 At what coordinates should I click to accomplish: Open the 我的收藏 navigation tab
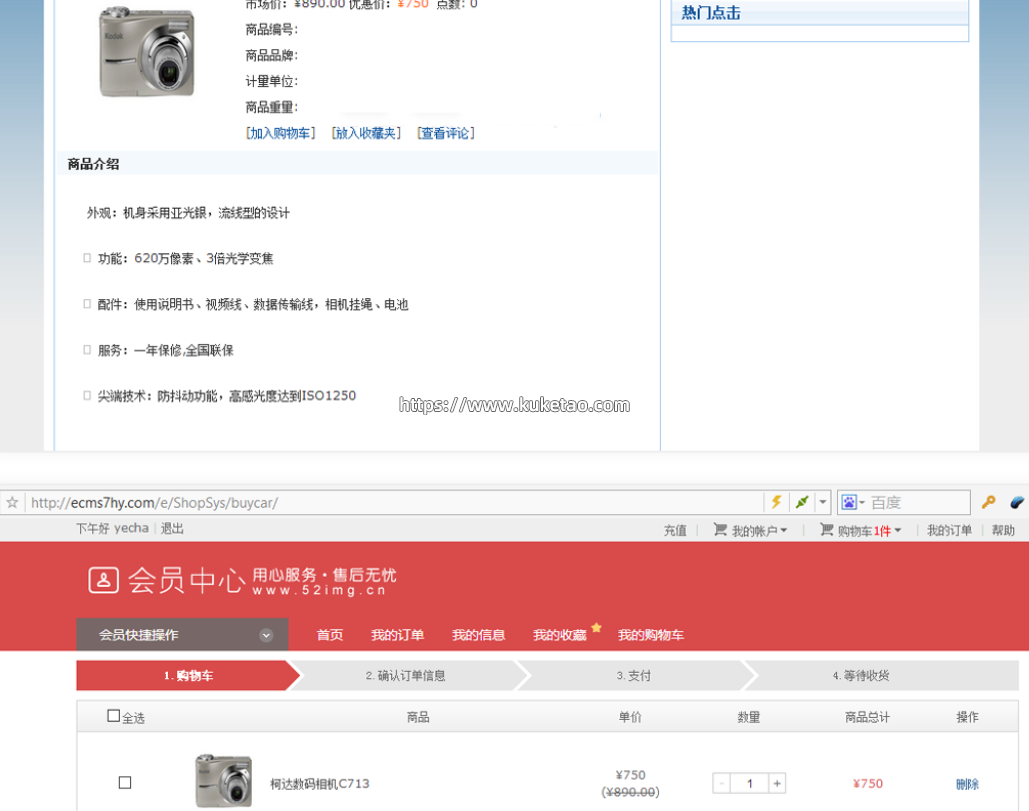click(560, 634)
